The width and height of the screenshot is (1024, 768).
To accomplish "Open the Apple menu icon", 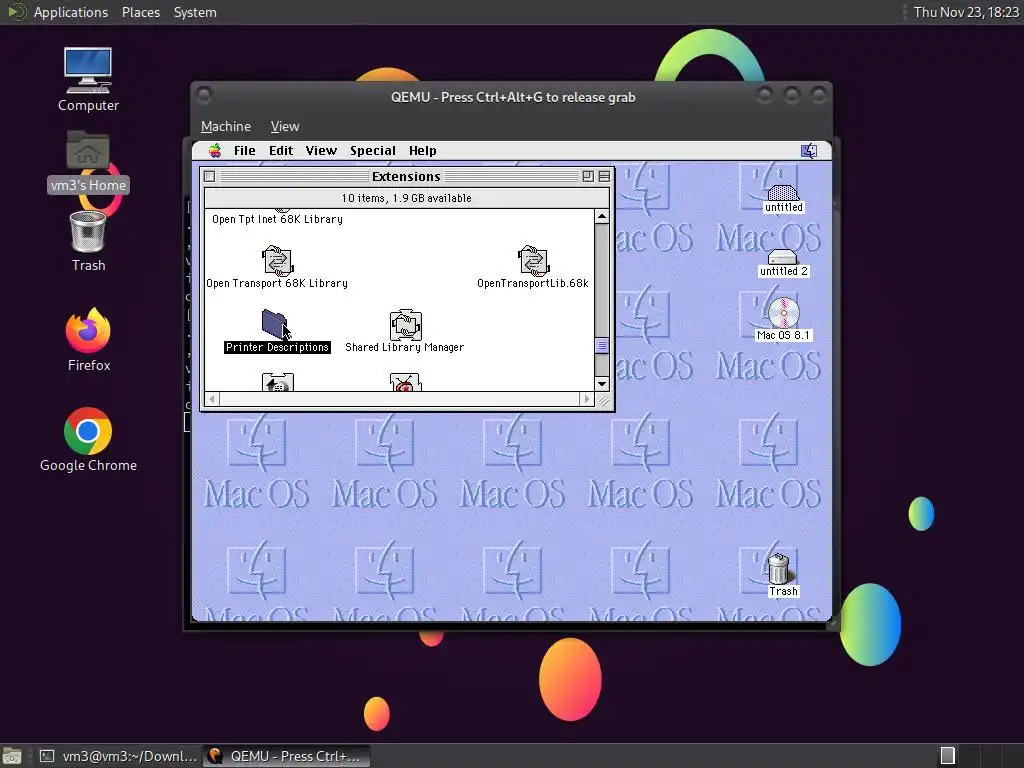I will click(x=215, y=151).
